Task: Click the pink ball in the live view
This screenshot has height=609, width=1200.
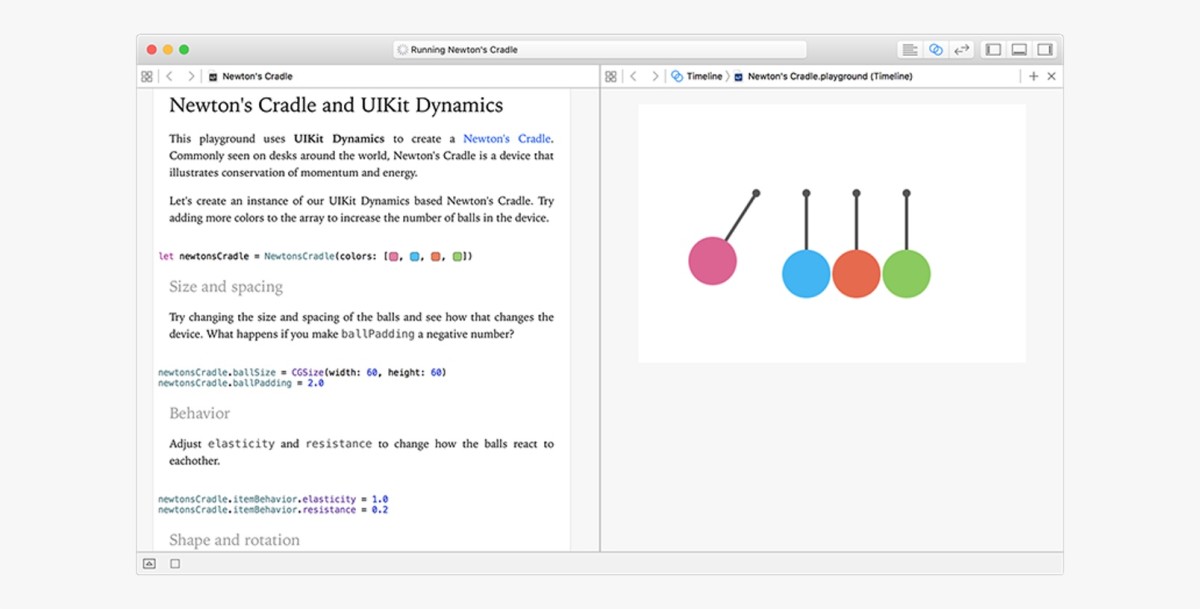Action: [713, 261]
